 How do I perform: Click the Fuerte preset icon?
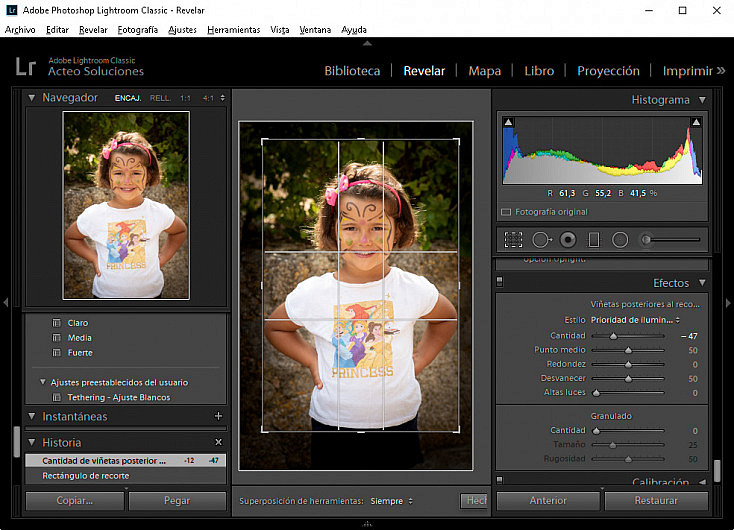pyautogui.click(x=57, y=353)
